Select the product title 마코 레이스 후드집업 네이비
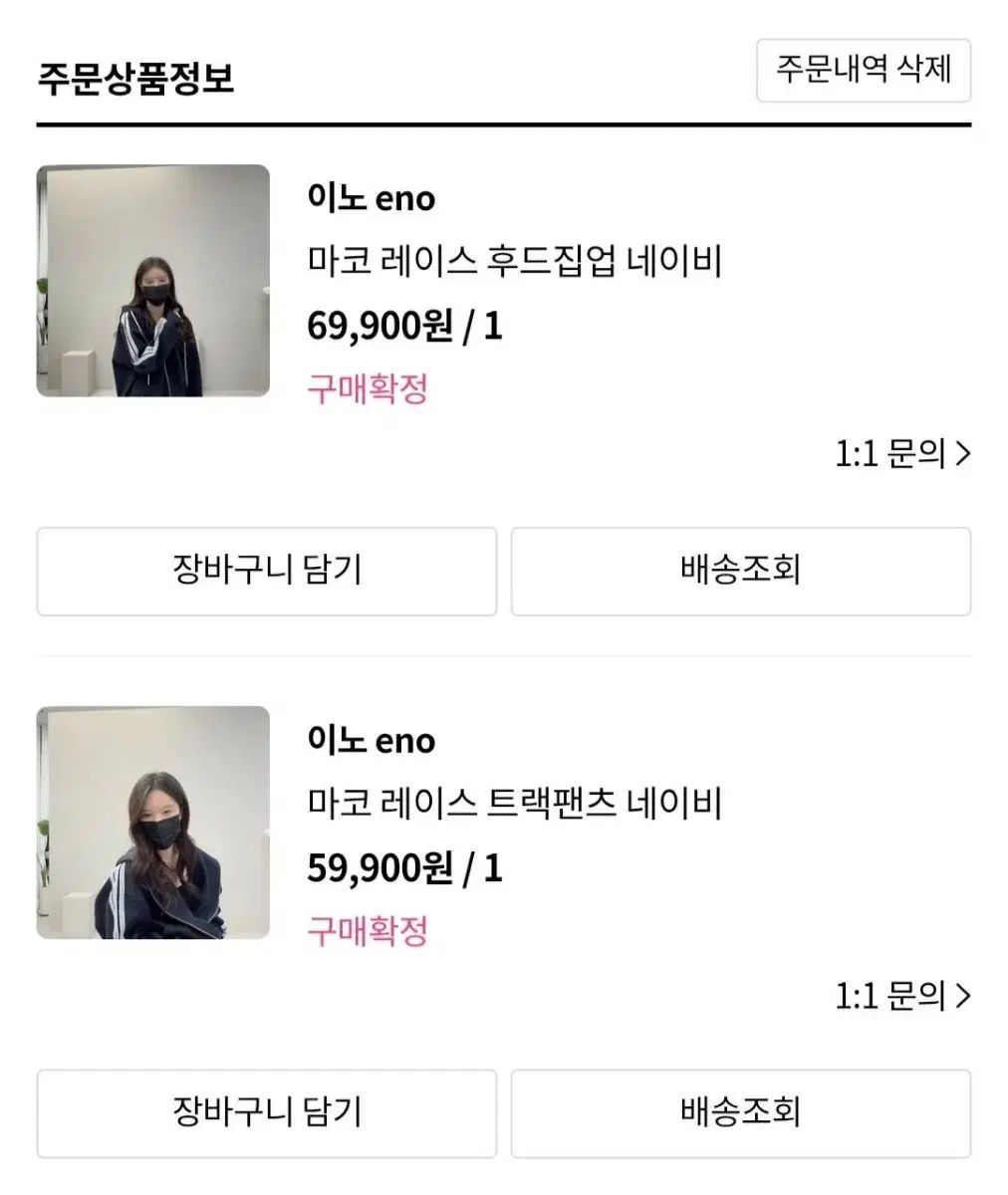The width and height of the screenshot is (1008, 1195). click(514, 261)
